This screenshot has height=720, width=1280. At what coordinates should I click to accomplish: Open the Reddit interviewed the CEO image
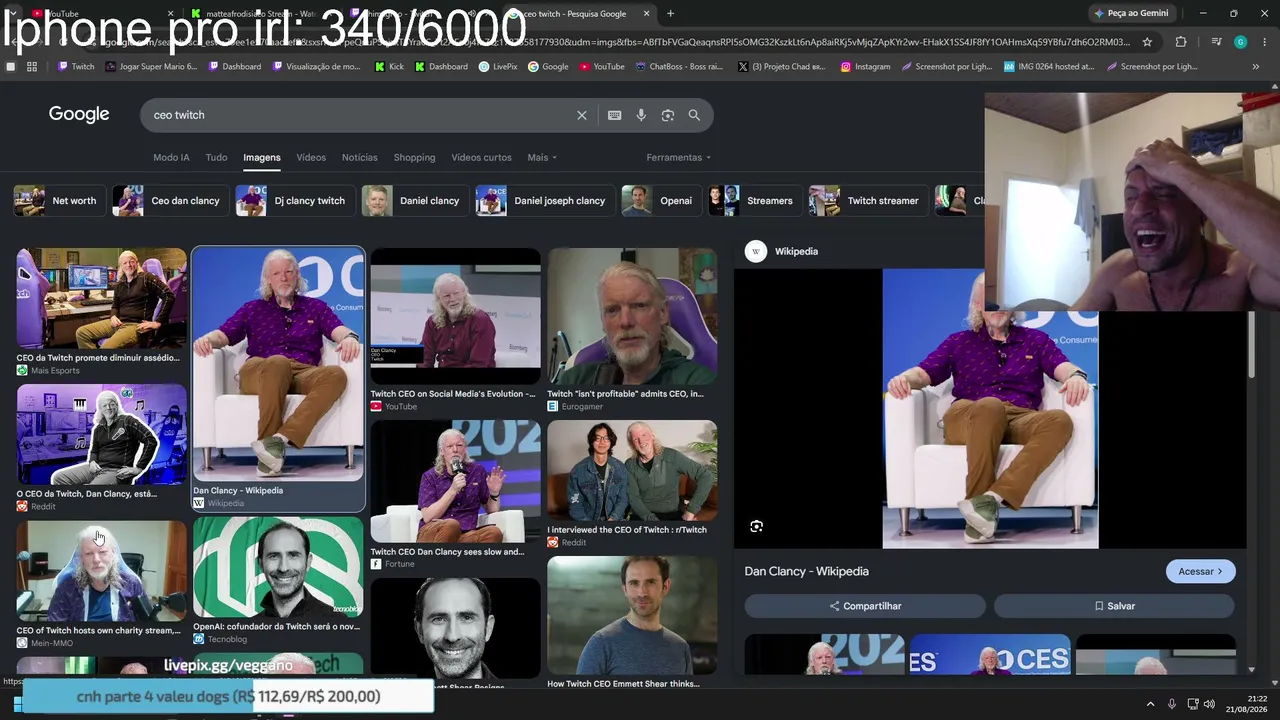click(x=632, y=471)
